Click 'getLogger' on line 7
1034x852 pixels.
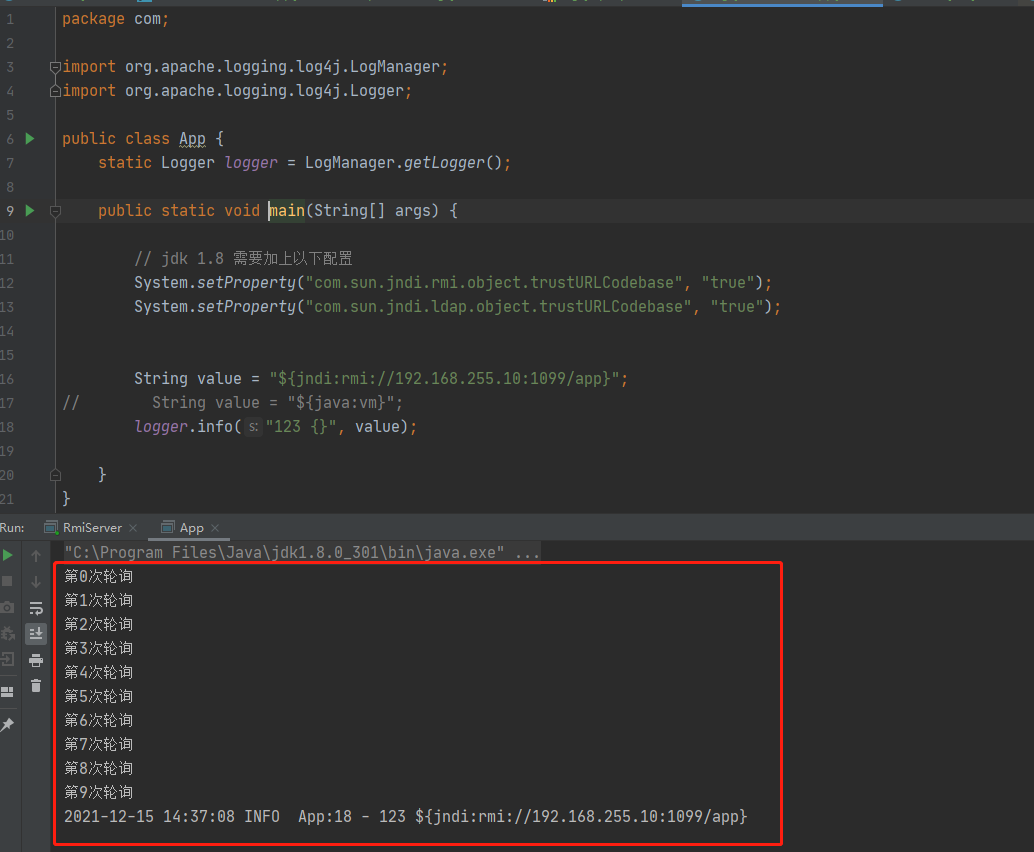(x=444, y=163)
